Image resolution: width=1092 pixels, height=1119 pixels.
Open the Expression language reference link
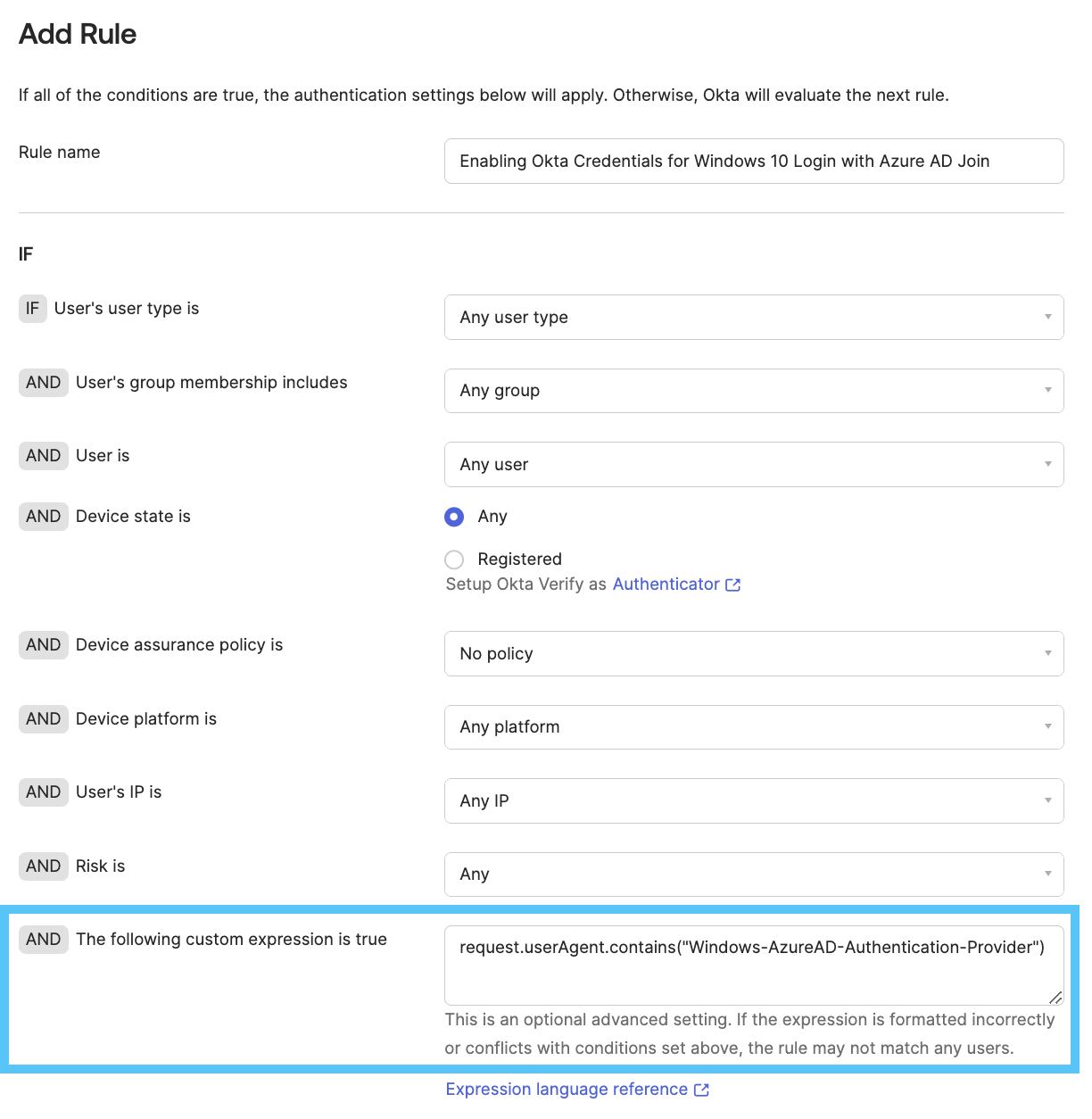click(x=567, y=1090)
